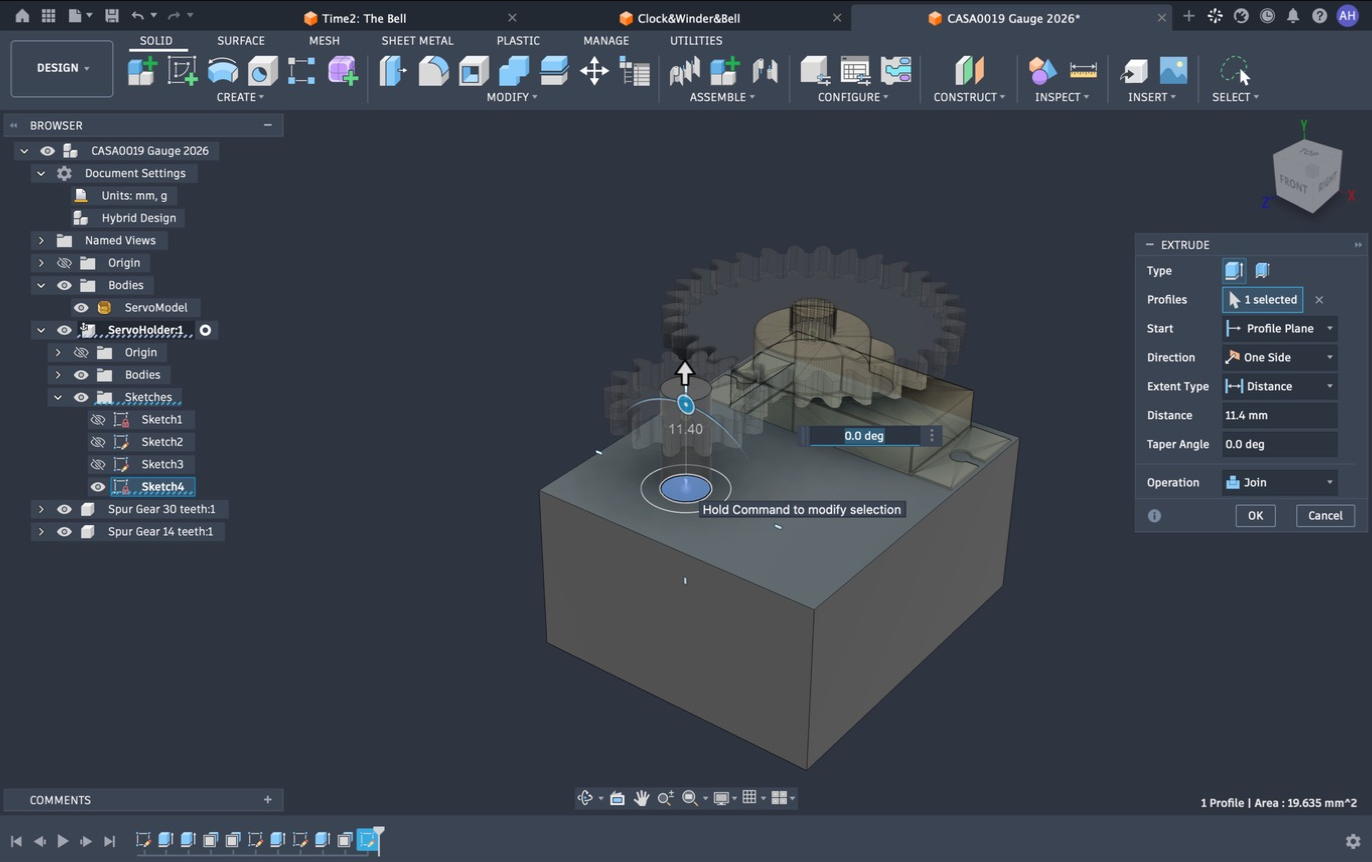Viewport: 1372px width, 862px height.
Task: Confirm the extrude with OK
Action: (1255, 515)
